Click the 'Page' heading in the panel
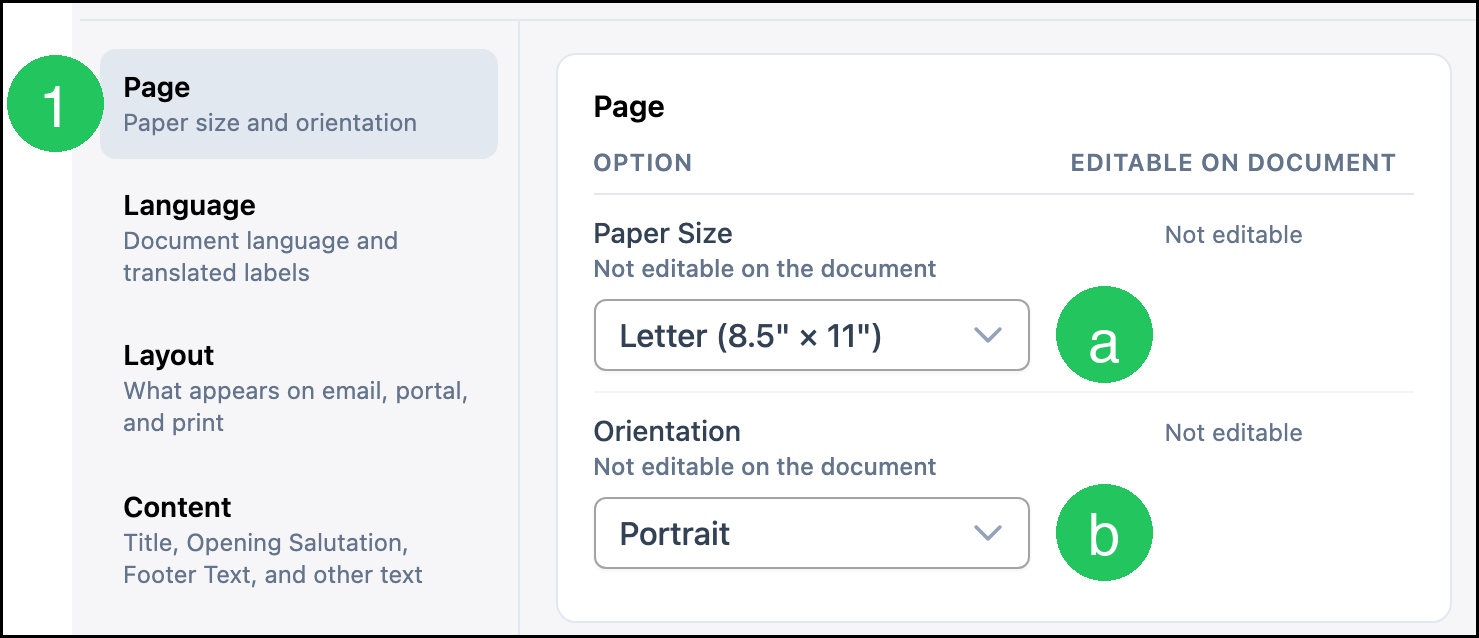This screenshot has height=638, width=1479. coord(629,107)
